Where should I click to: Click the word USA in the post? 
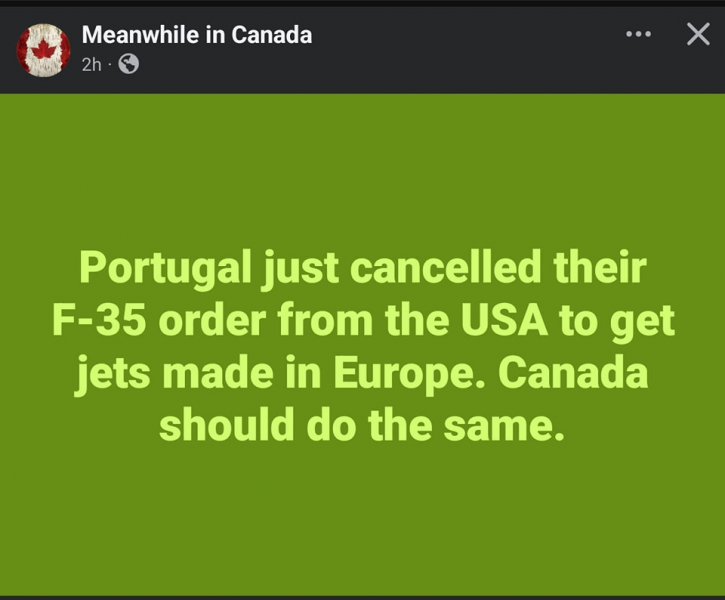pyautogui.click(x=505, y=320)
